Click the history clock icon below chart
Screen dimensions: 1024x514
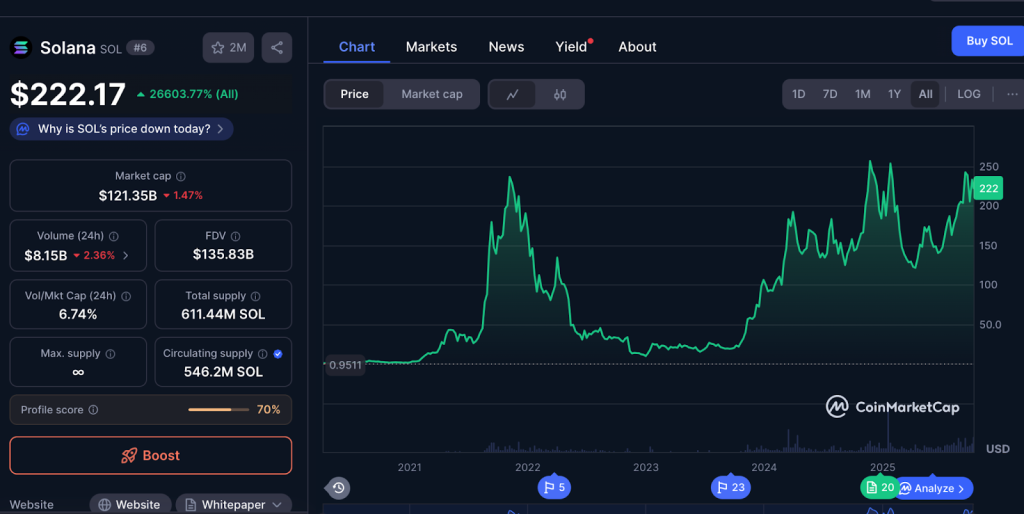(x=339, y=488)
